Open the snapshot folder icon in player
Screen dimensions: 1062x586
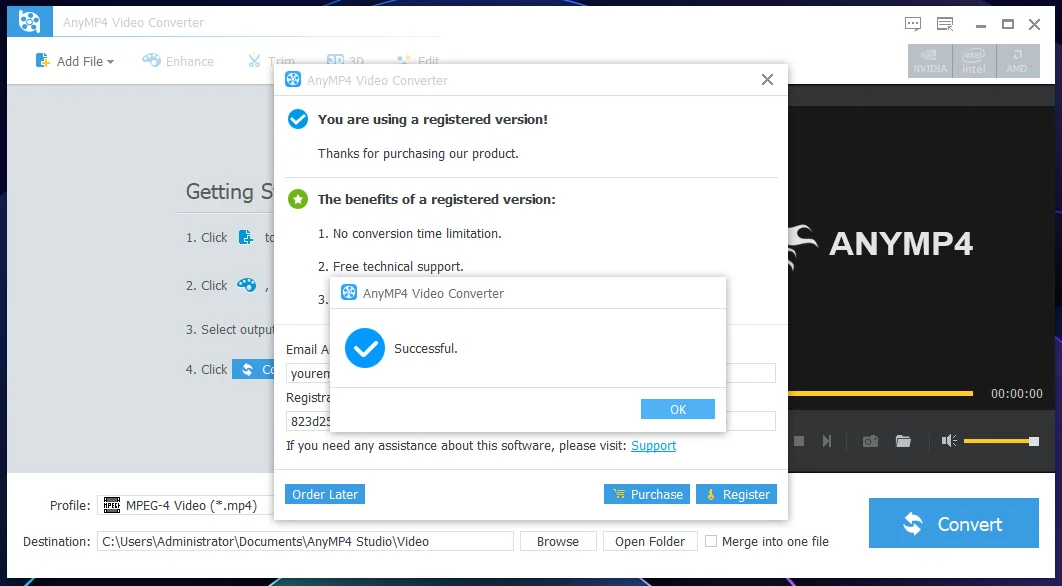tap(904, 441)
